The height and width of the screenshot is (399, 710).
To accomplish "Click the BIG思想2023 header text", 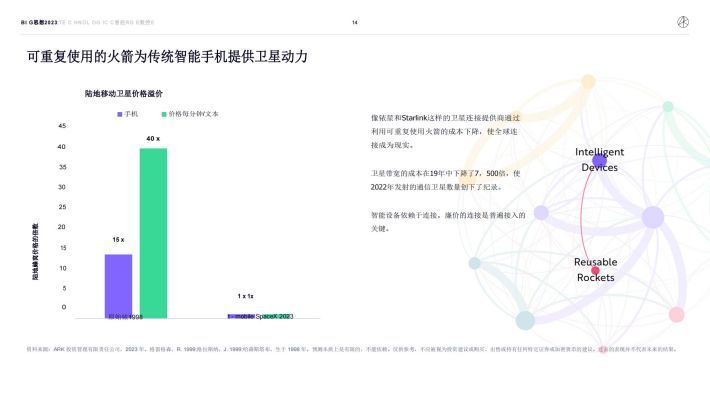I will (39, 22).
